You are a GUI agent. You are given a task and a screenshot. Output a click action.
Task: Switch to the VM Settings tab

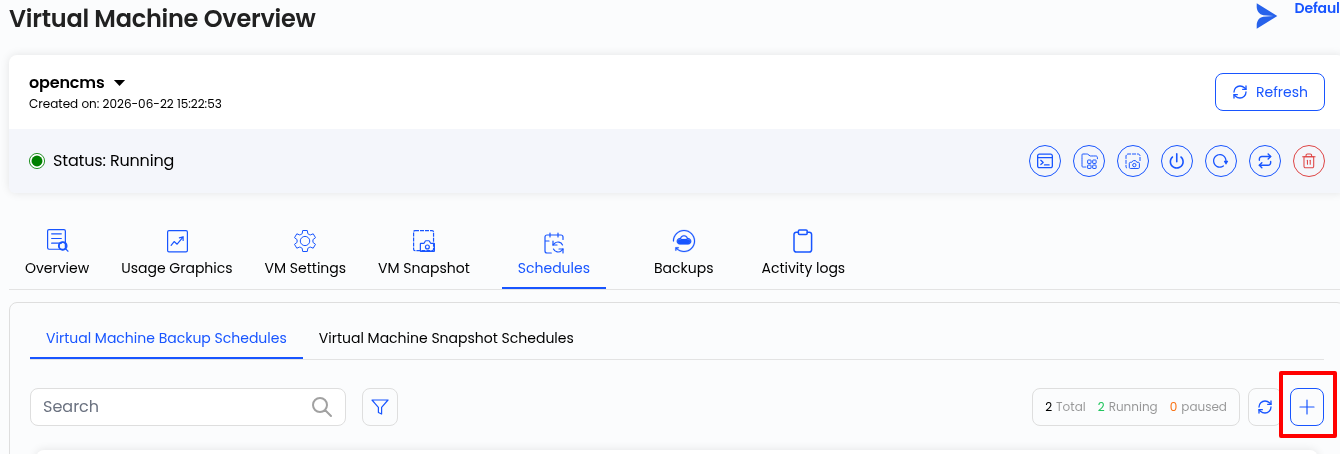(305, 253)
